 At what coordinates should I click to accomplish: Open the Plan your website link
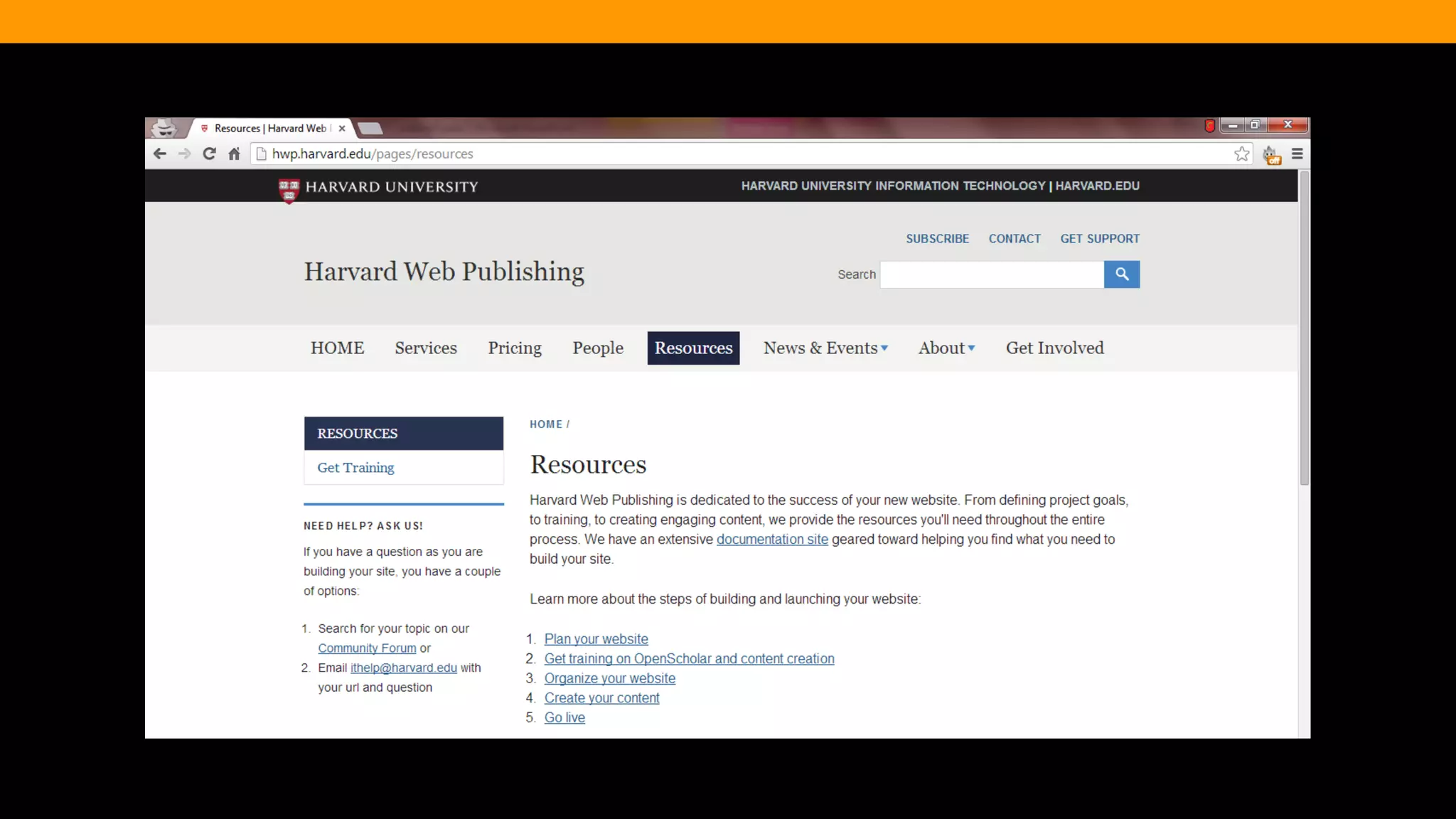[x=596, y=638]
